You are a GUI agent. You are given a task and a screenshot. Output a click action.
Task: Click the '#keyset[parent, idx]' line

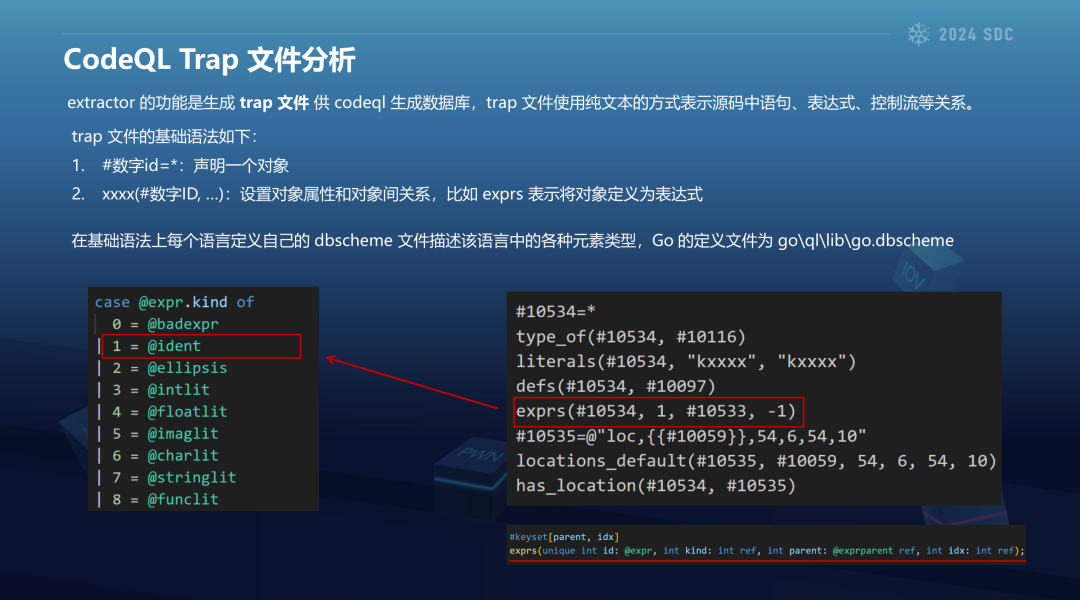click(564, 537)
